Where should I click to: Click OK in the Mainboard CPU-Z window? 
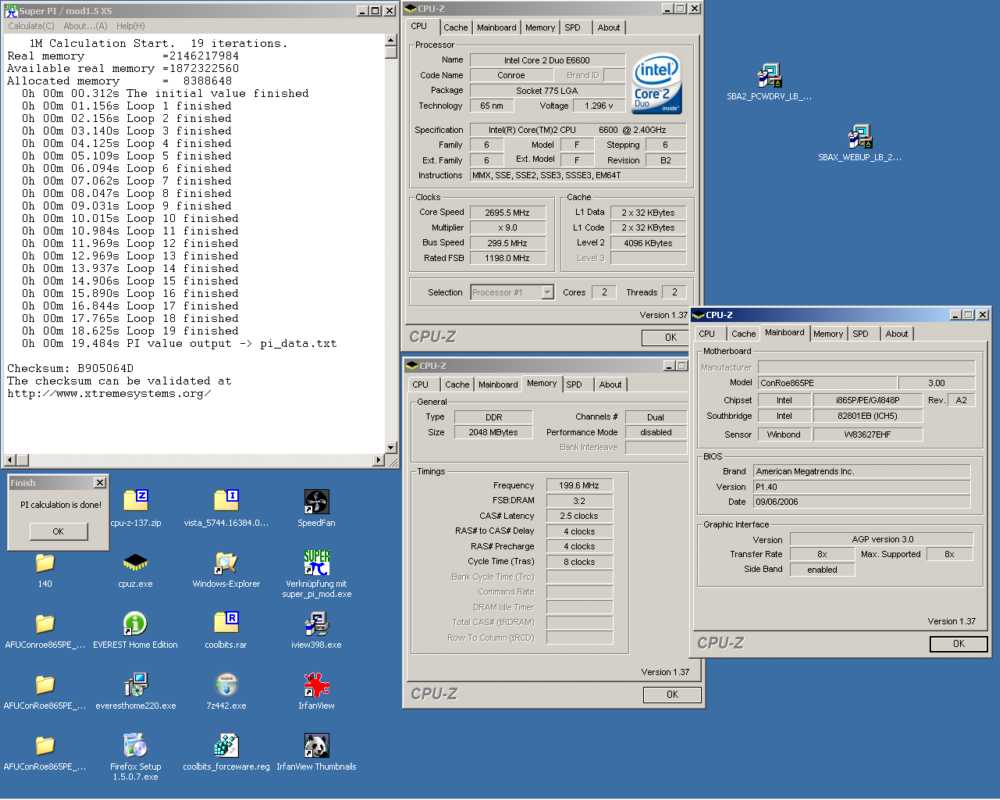click(x=957, y=644)
